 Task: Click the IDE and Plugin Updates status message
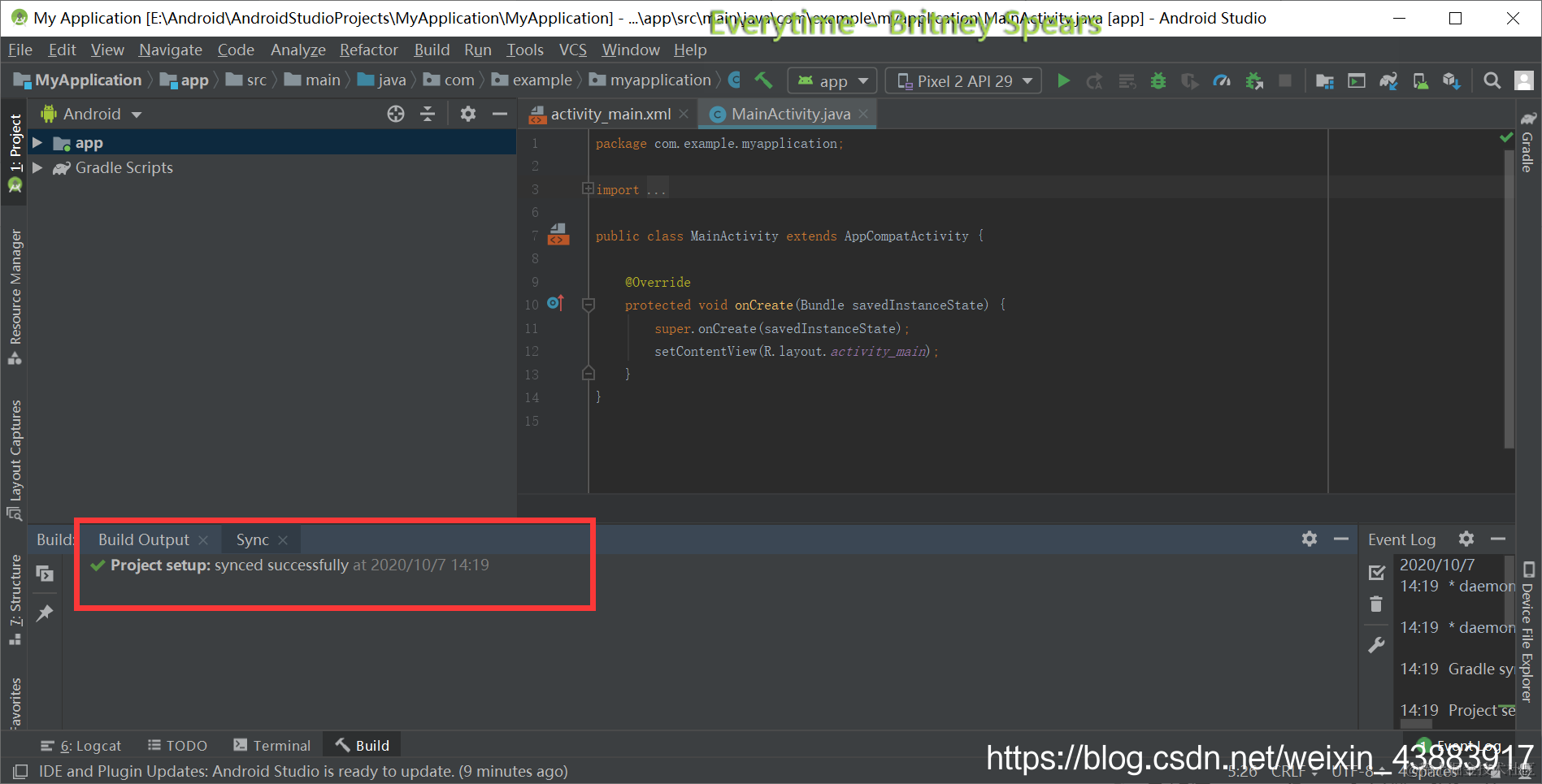(x=303, y=771)
